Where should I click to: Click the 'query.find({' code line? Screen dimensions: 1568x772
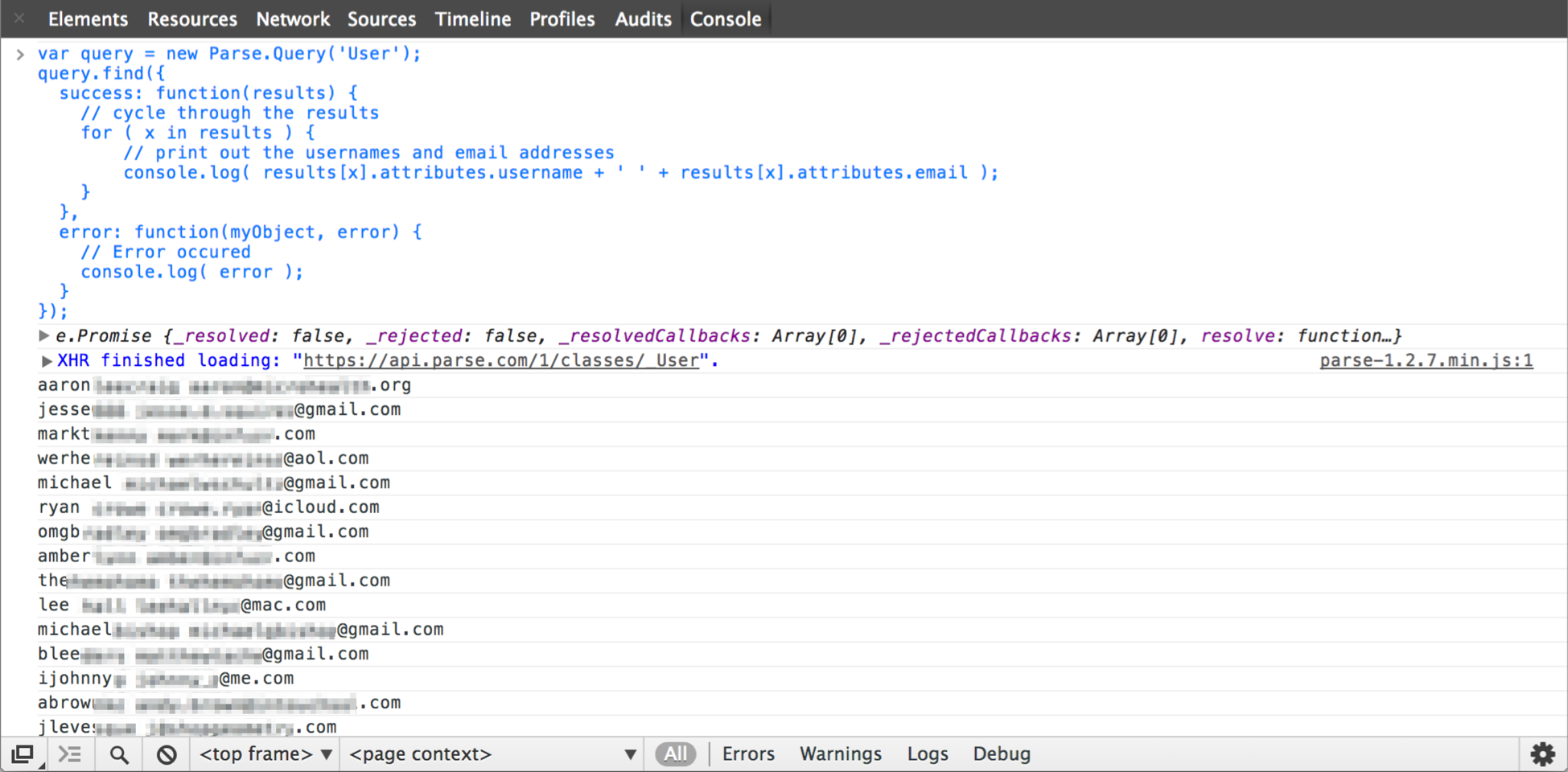coord(101,73)
